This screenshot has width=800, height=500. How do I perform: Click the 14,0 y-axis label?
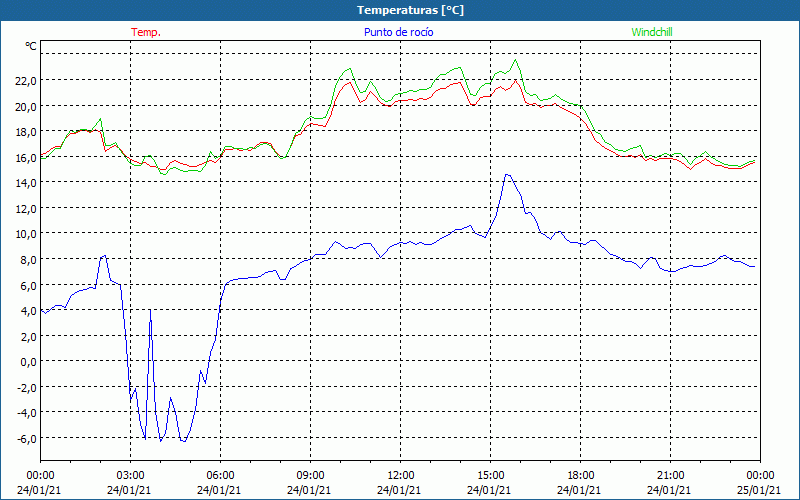point(27,183)
